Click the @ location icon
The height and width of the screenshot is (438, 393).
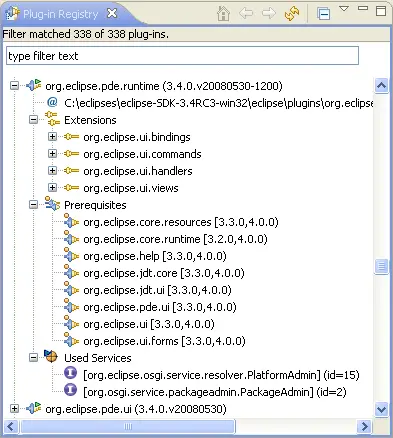pos(52,102)
